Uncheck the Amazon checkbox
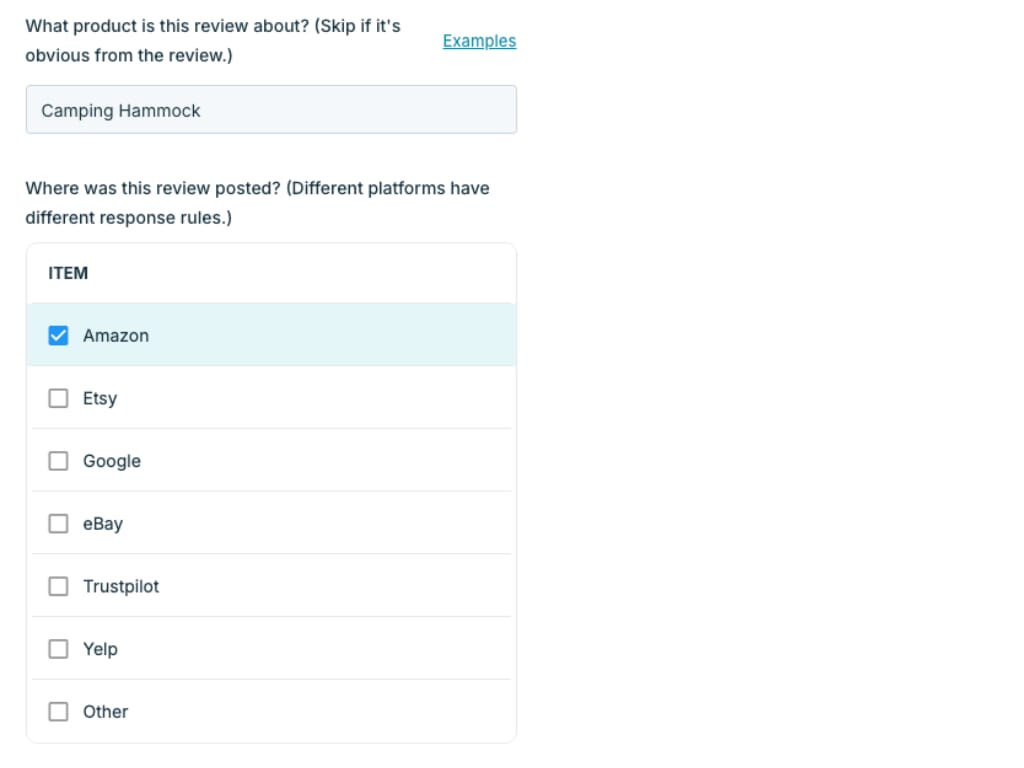Screen dimensions: 1024x768 pyautogui.click(x=59, y=336)
